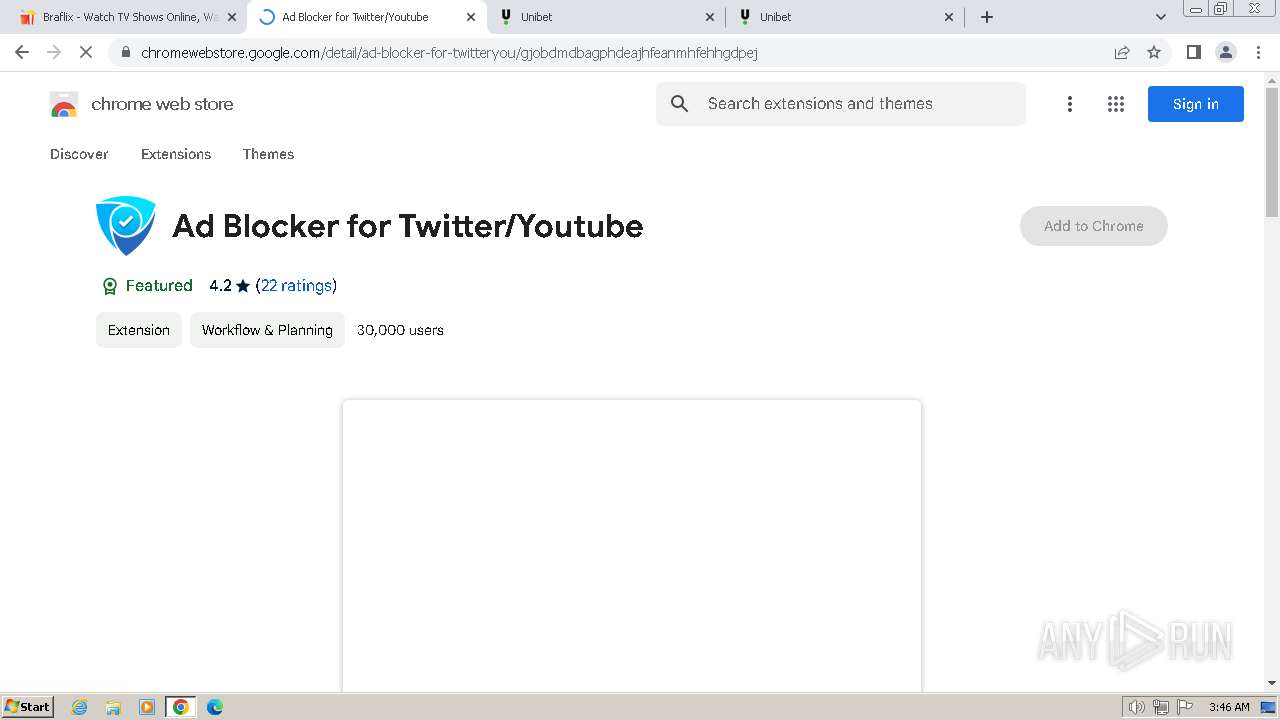
Task: Click the 4.2 star rating text
Action: [230, 286]
